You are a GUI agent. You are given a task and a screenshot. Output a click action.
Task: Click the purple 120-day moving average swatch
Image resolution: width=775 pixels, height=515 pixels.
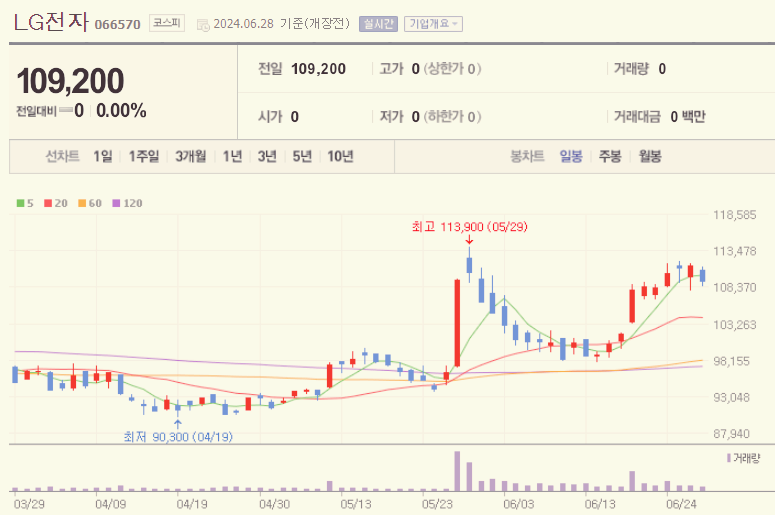(x=116, y=203)
